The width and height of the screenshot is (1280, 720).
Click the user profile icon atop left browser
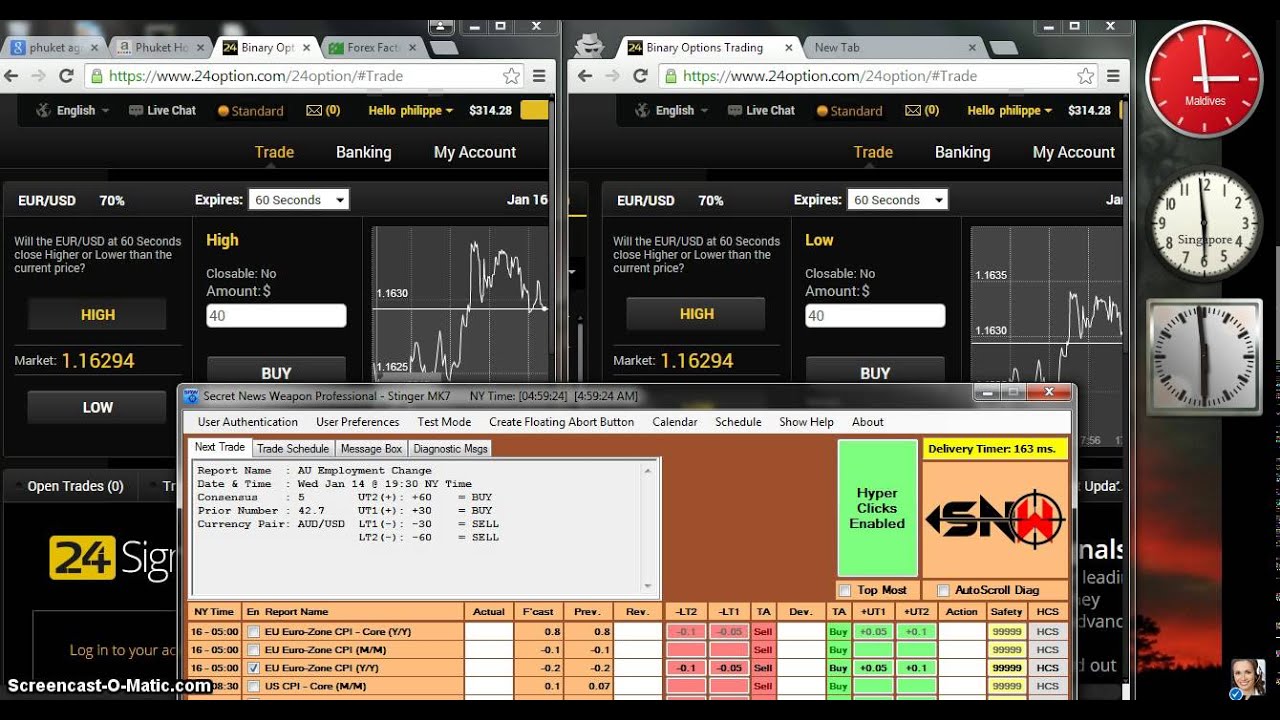[x=442, y=25]
